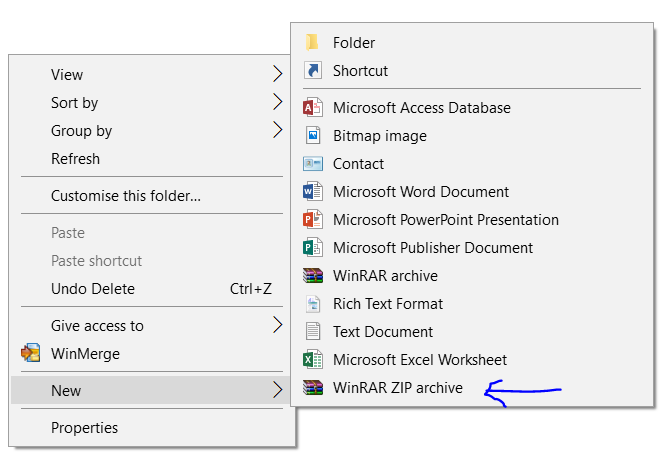Expand the Give access to submenu arrow

tap(278, 325)
